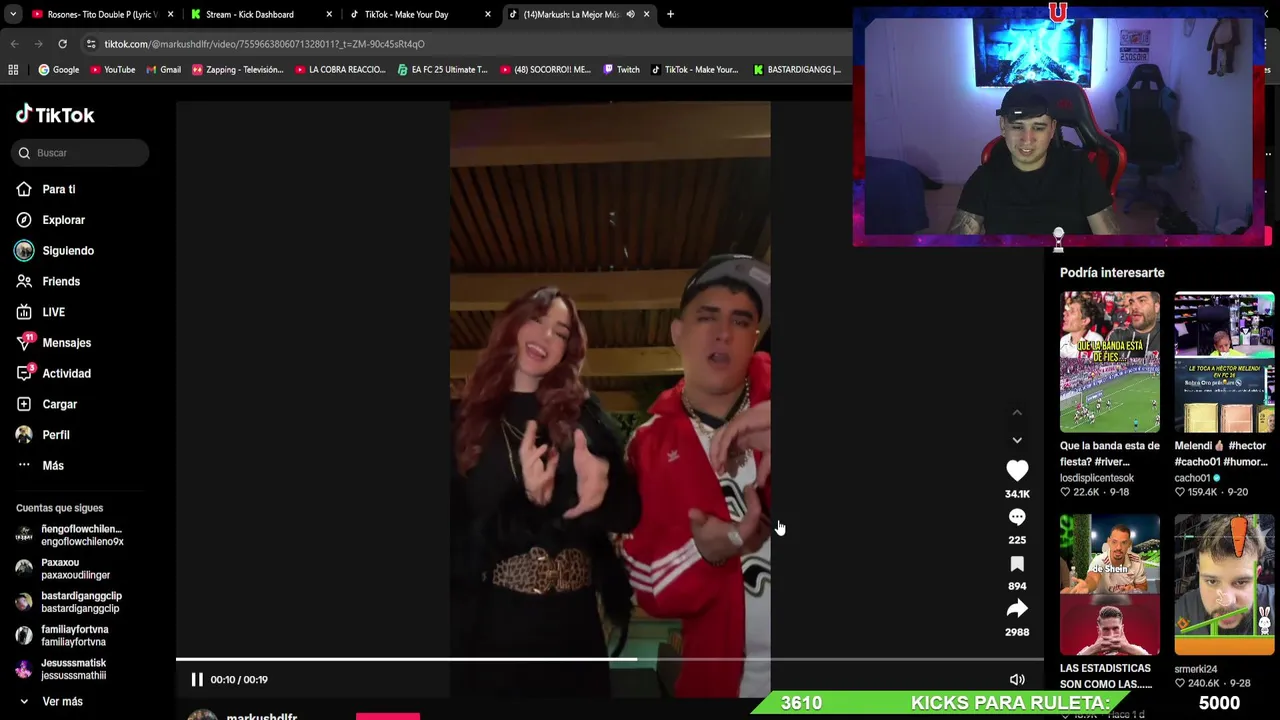1280x720 pixels.
Task: Open the TikTok logo home link
Action: (55, 115)
